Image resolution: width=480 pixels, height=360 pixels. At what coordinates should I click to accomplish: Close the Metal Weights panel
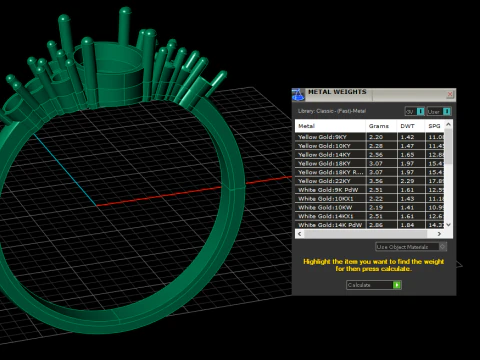450,94
